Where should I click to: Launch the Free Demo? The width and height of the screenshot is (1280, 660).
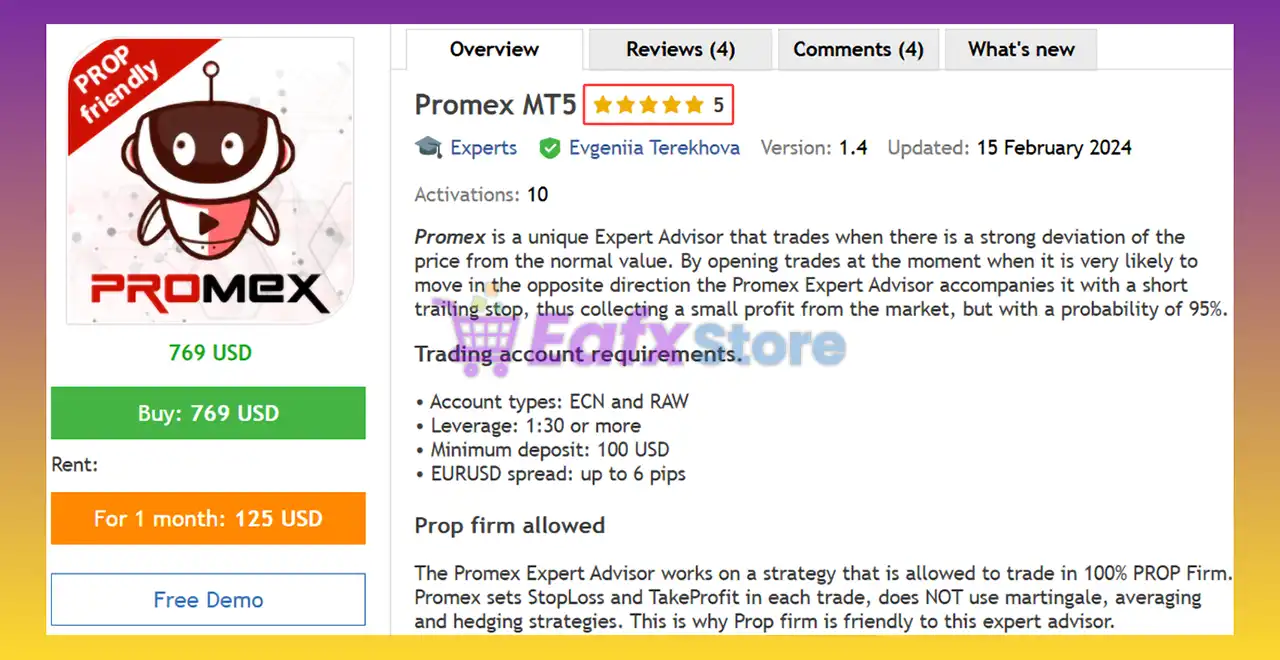tap(208, 600)
